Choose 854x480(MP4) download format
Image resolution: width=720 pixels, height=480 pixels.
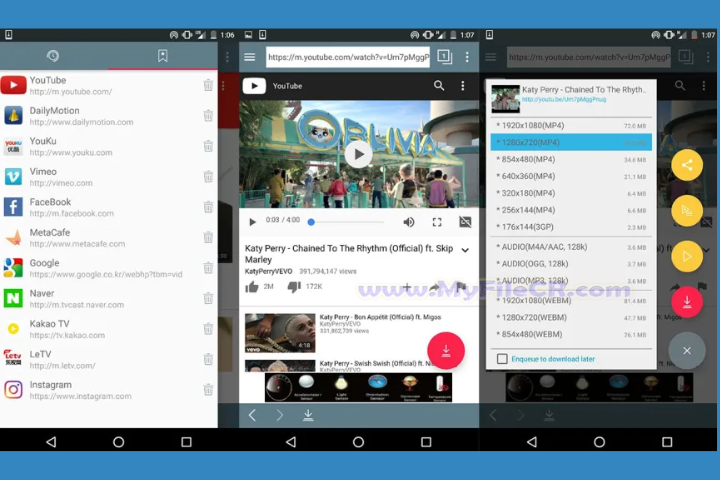[571, 159]
